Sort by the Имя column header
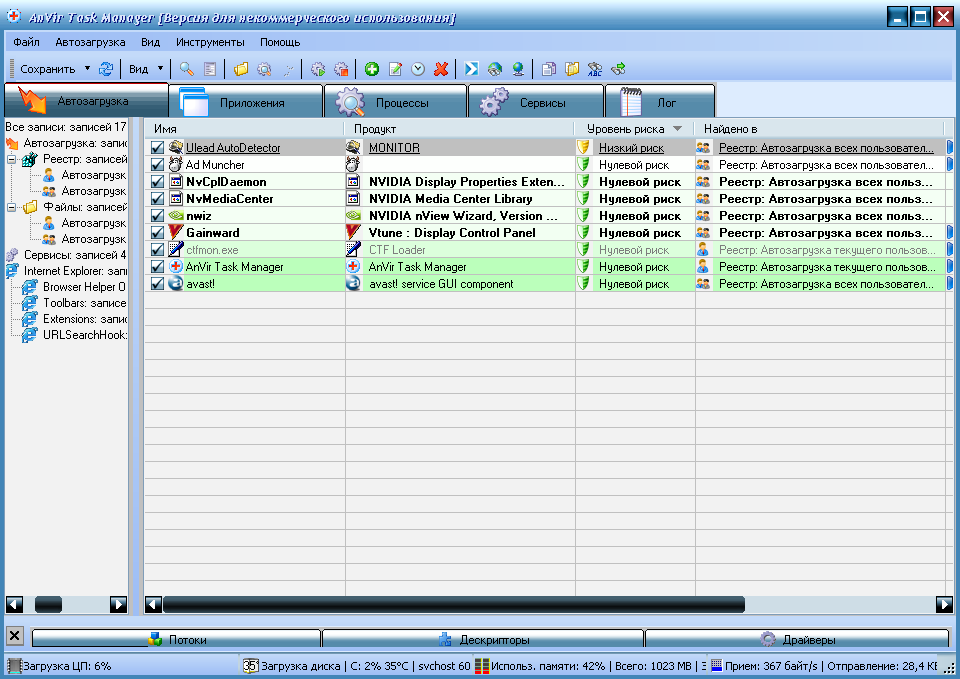The width and height of the screenshot is (960, 679). coord(244,129)
